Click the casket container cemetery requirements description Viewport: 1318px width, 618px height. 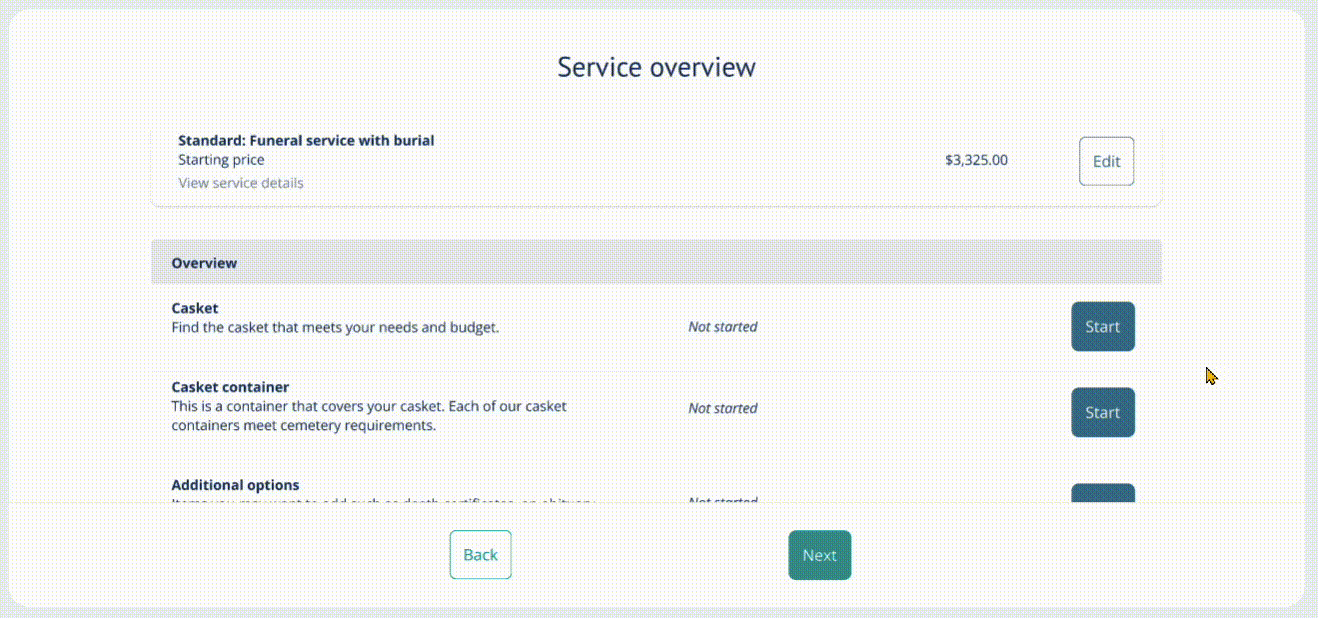pyautogui.click(x=368, y=416)
